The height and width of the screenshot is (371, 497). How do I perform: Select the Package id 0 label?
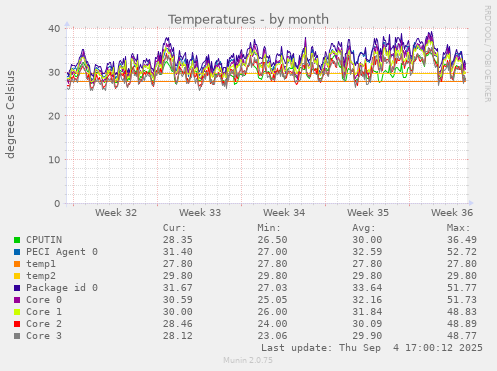(x=62, y=288)
